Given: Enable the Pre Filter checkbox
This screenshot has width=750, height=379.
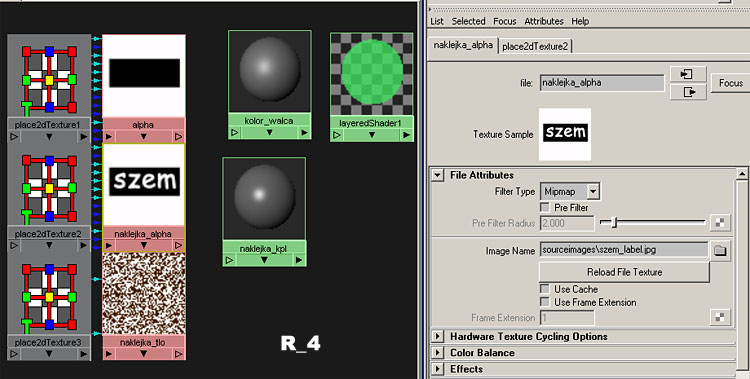Looking at the screenshot, I should click(x=544, y=208).
